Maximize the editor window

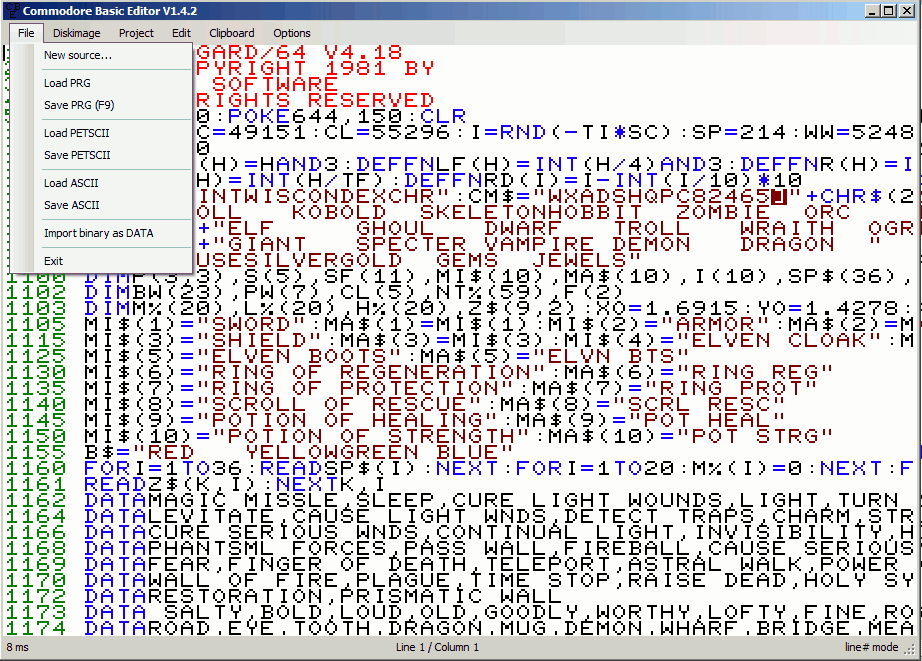(x=888, y=11)
